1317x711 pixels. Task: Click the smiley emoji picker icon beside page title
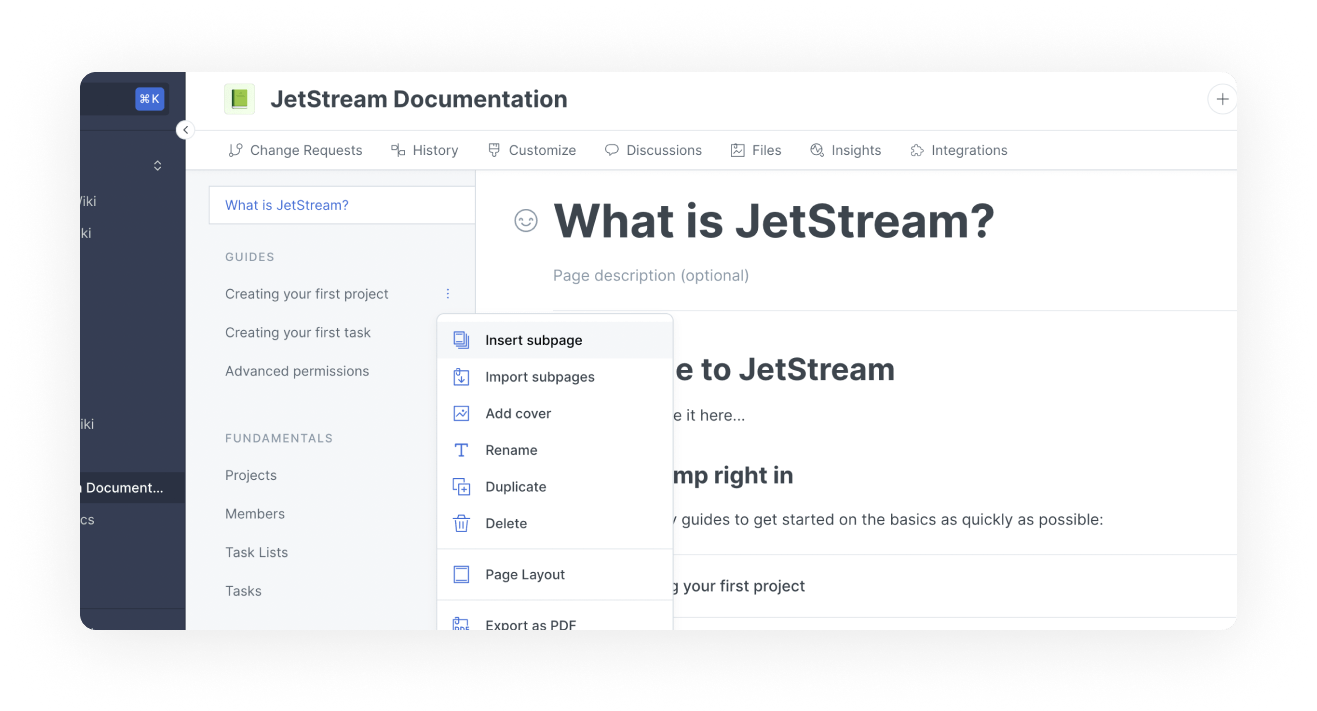(x=526, y=221)
